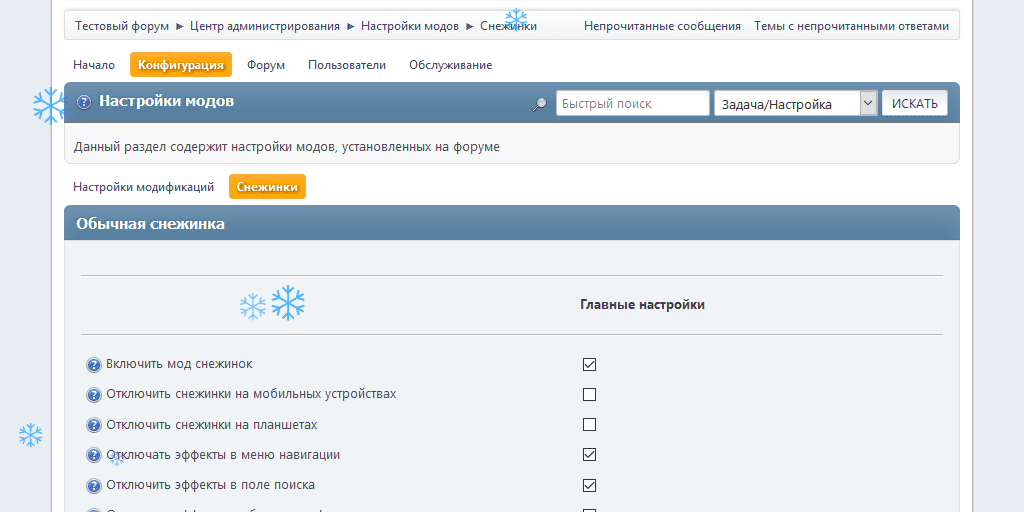Click the magnifier icon near quick search
The height and width of the screenshot is (512, 1024).
point(540,104)
